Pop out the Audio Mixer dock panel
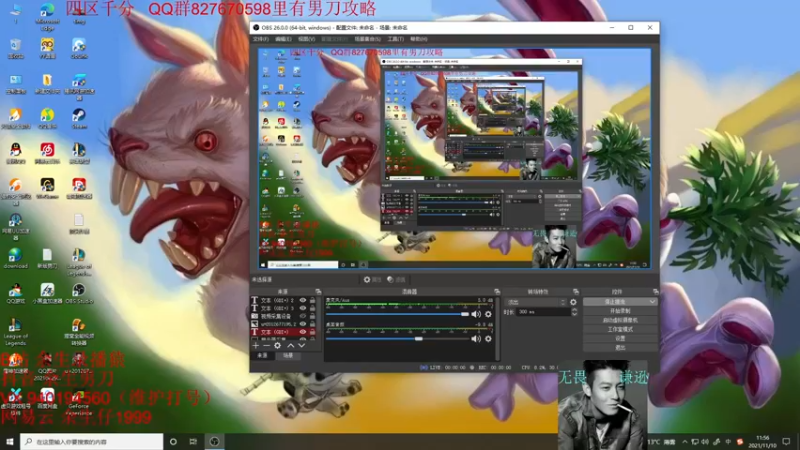Viewport: 800px width, 450px height. 497,292
